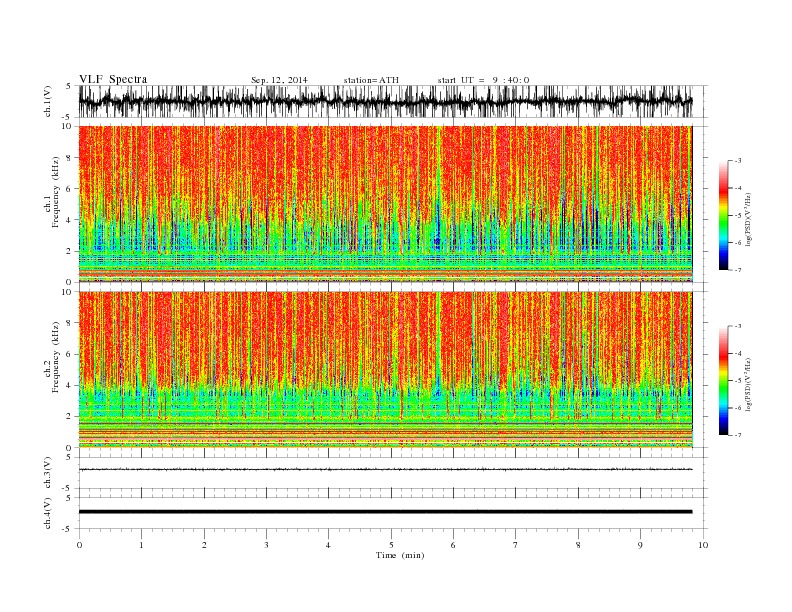Click the ch.1 PSD color scale bar
This screenshot has height=612, width=792.
[x=723, y=215]
